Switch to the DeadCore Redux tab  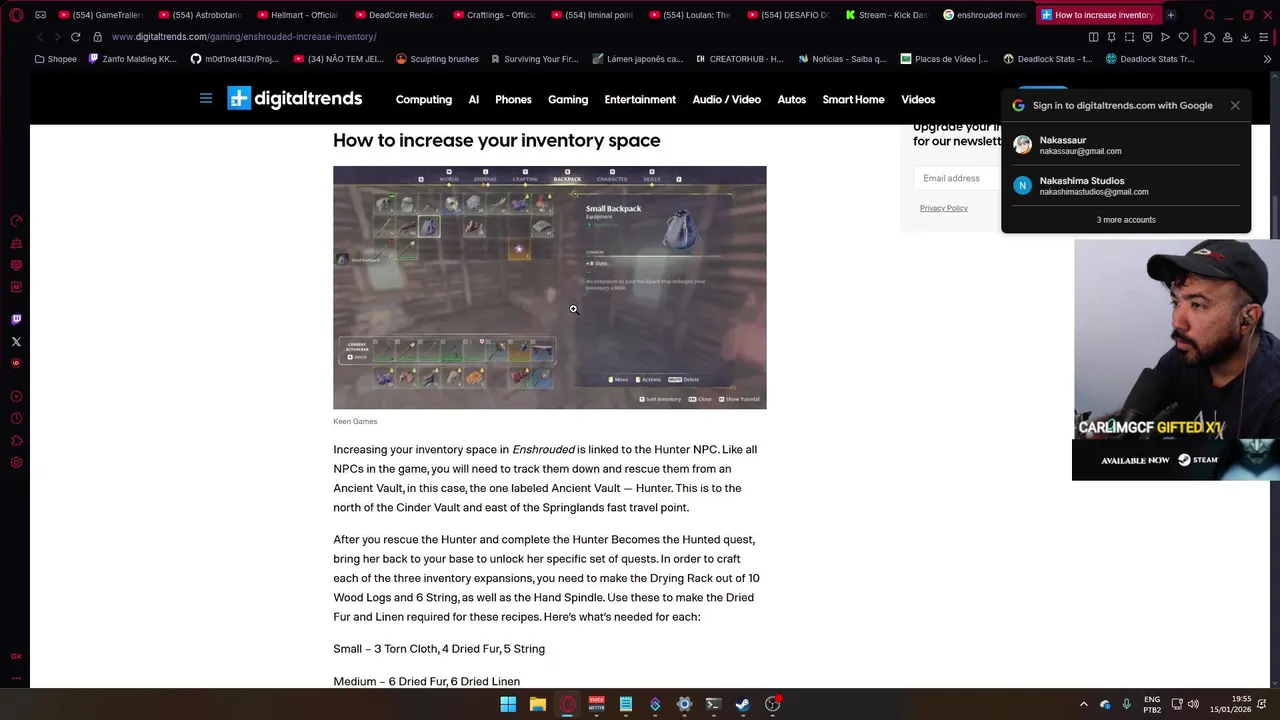pos(395,15)
